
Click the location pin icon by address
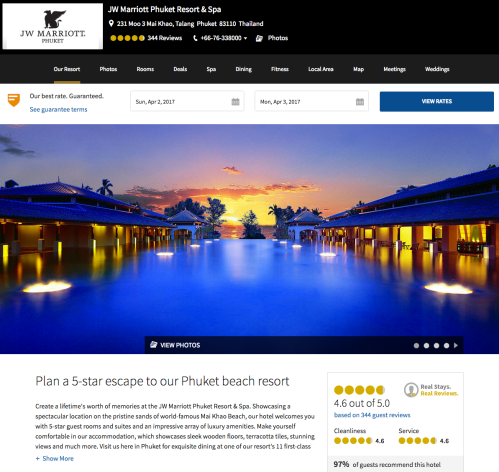click(x=111, y=23)
